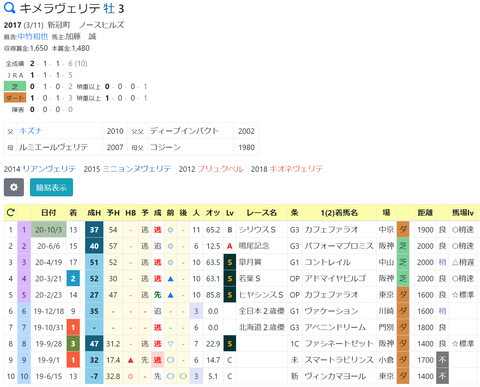
Task: Click the magnifier search icon beside horse name
Action: (x=10, y=8)
